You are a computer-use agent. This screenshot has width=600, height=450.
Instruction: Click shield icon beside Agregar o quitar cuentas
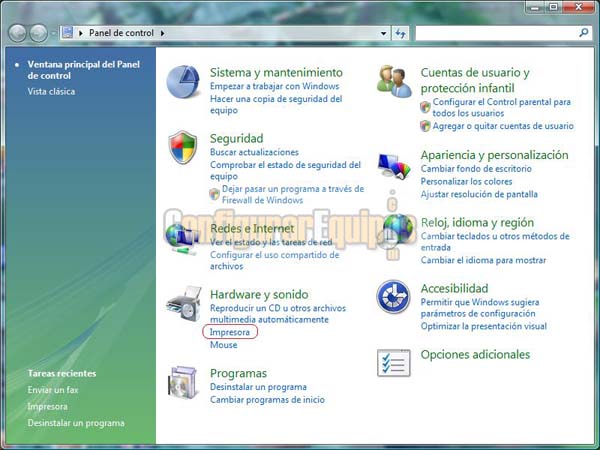click(426, 126)
